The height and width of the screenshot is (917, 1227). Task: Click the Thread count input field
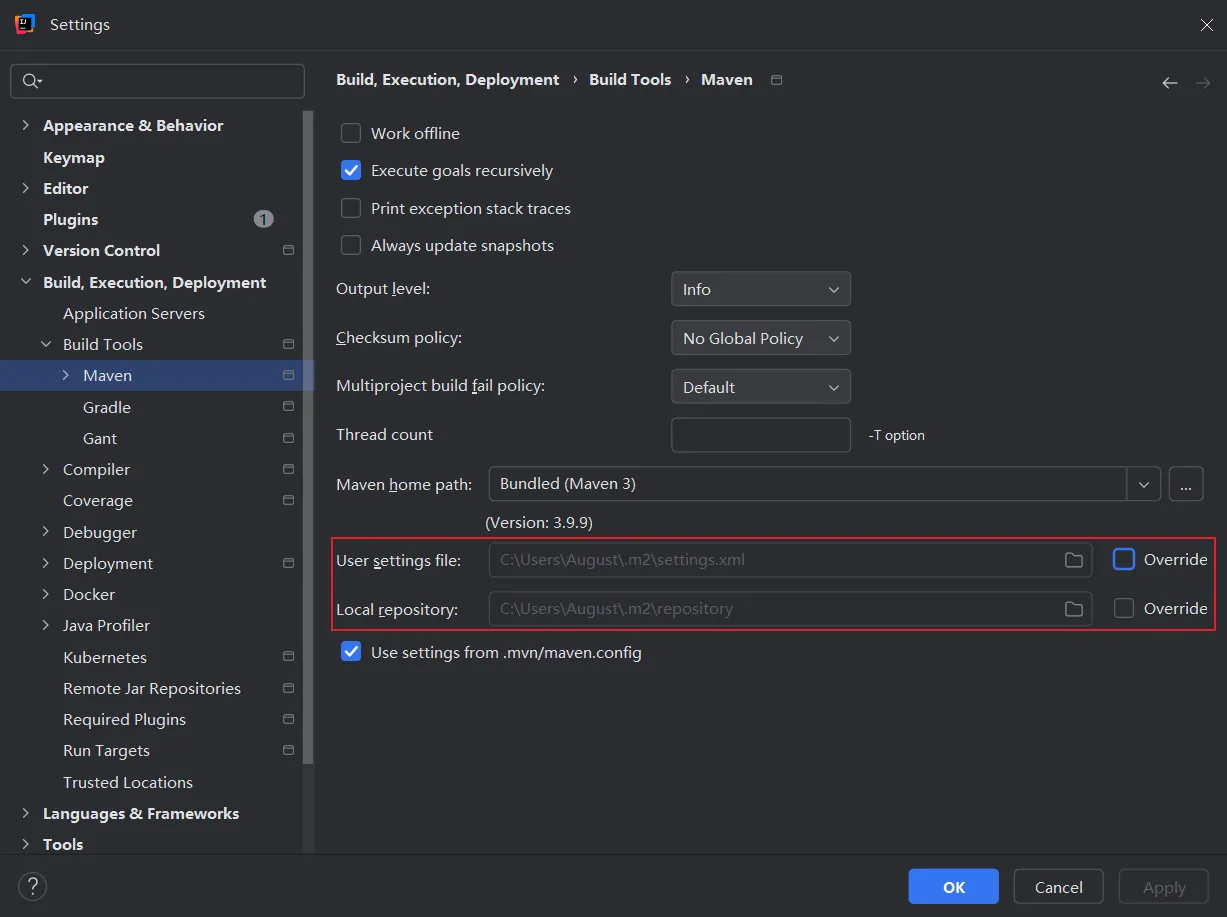pos(760,435)
